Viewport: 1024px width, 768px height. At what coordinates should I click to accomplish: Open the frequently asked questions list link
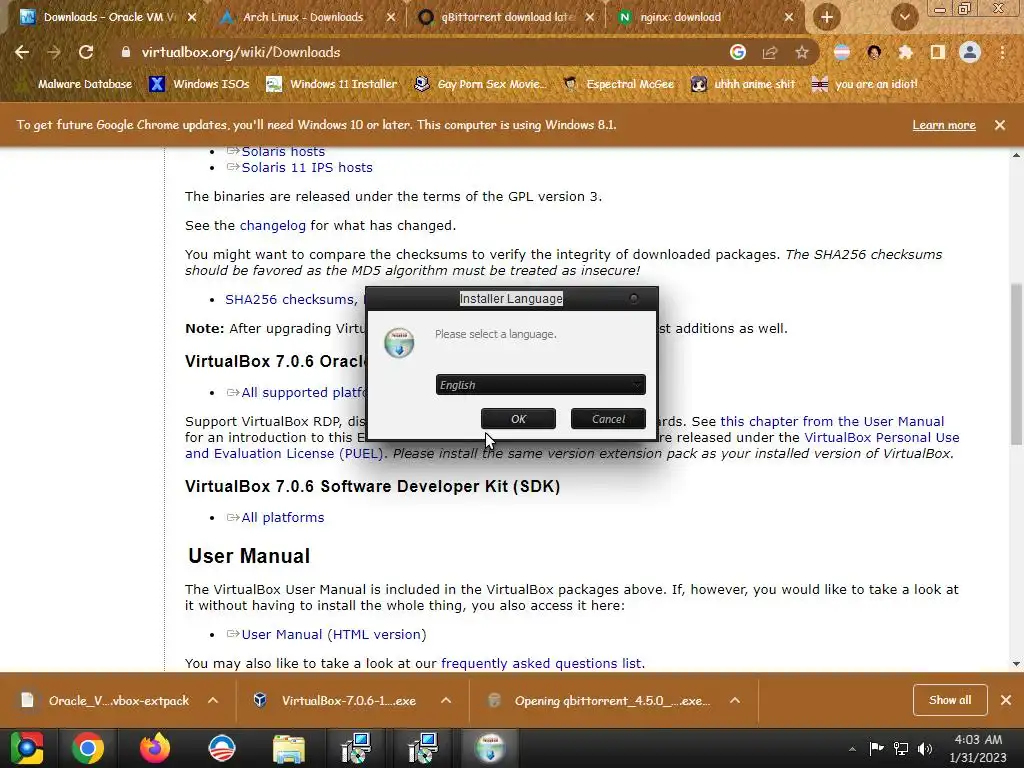click(541, 664)
